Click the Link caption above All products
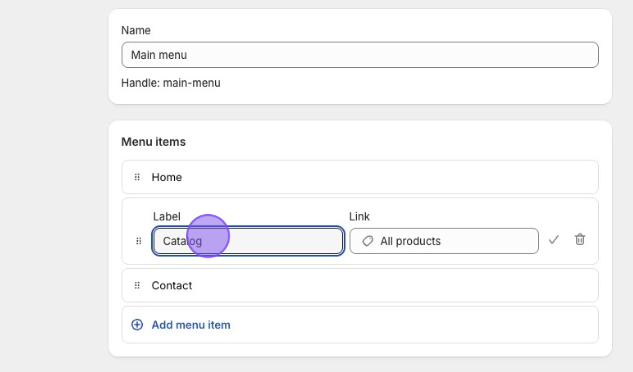 pos(359,216)
